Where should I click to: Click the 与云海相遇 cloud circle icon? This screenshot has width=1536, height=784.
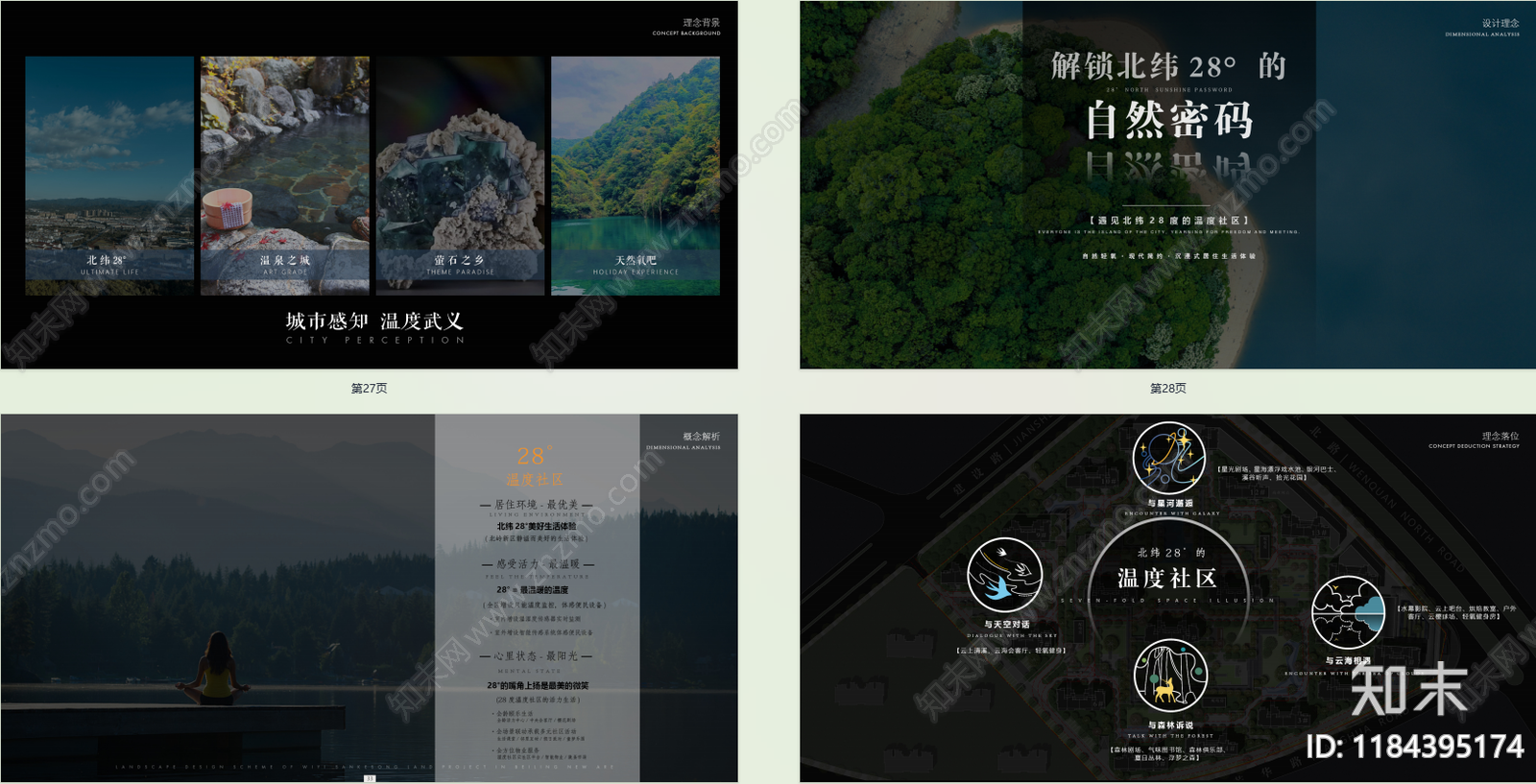(x=1348, y=612)
